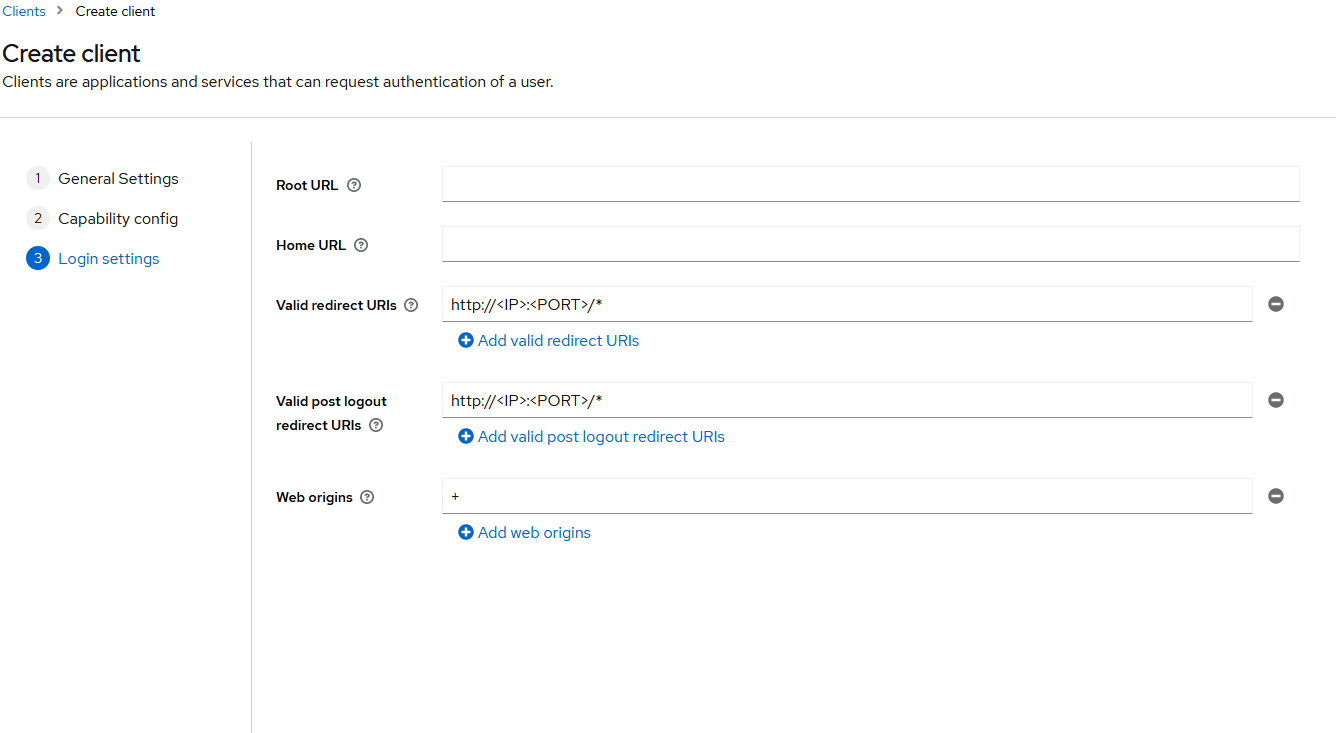Click the Valid post logout redirect URIs help icon

tap(375, 425)
